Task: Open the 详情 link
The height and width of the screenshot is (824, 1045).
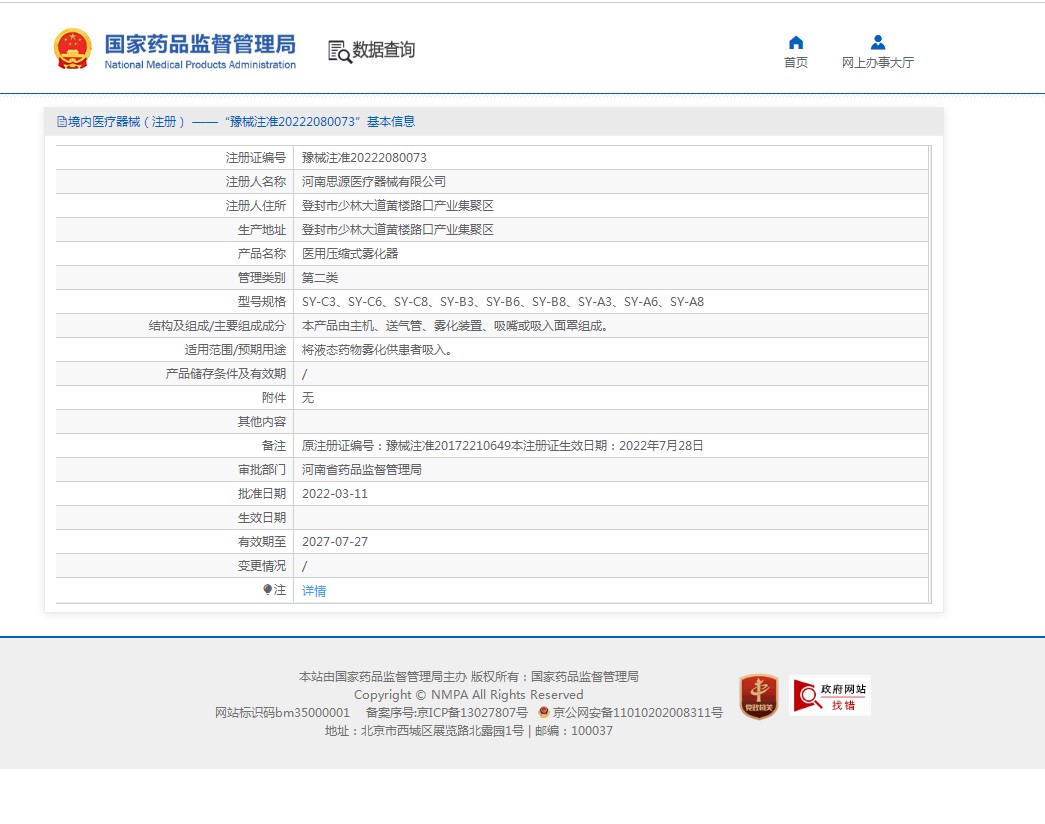Action: point(314,591)
